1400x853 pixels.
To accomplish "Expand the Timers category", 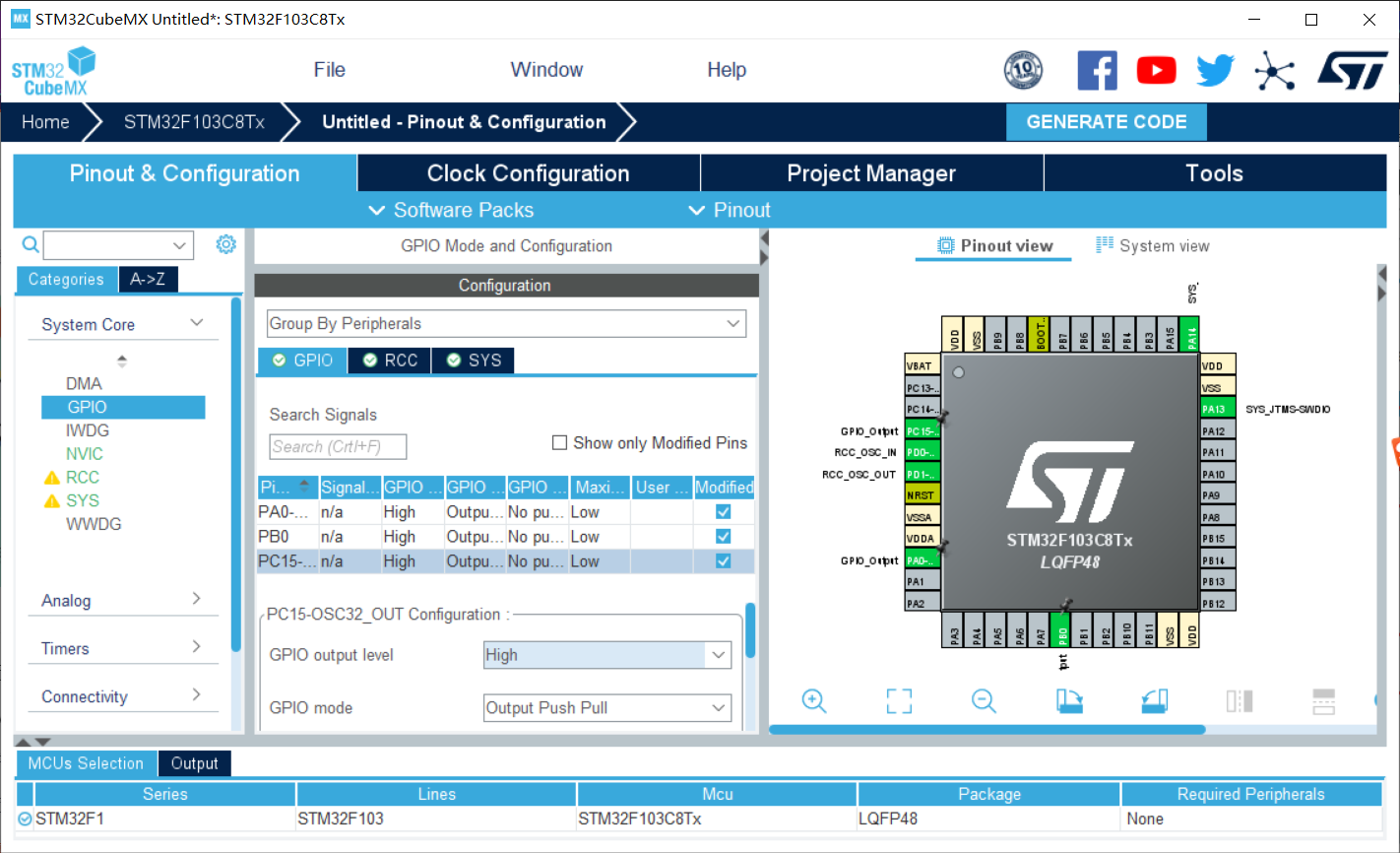I will pyautogui.click(x=197, y=647).
